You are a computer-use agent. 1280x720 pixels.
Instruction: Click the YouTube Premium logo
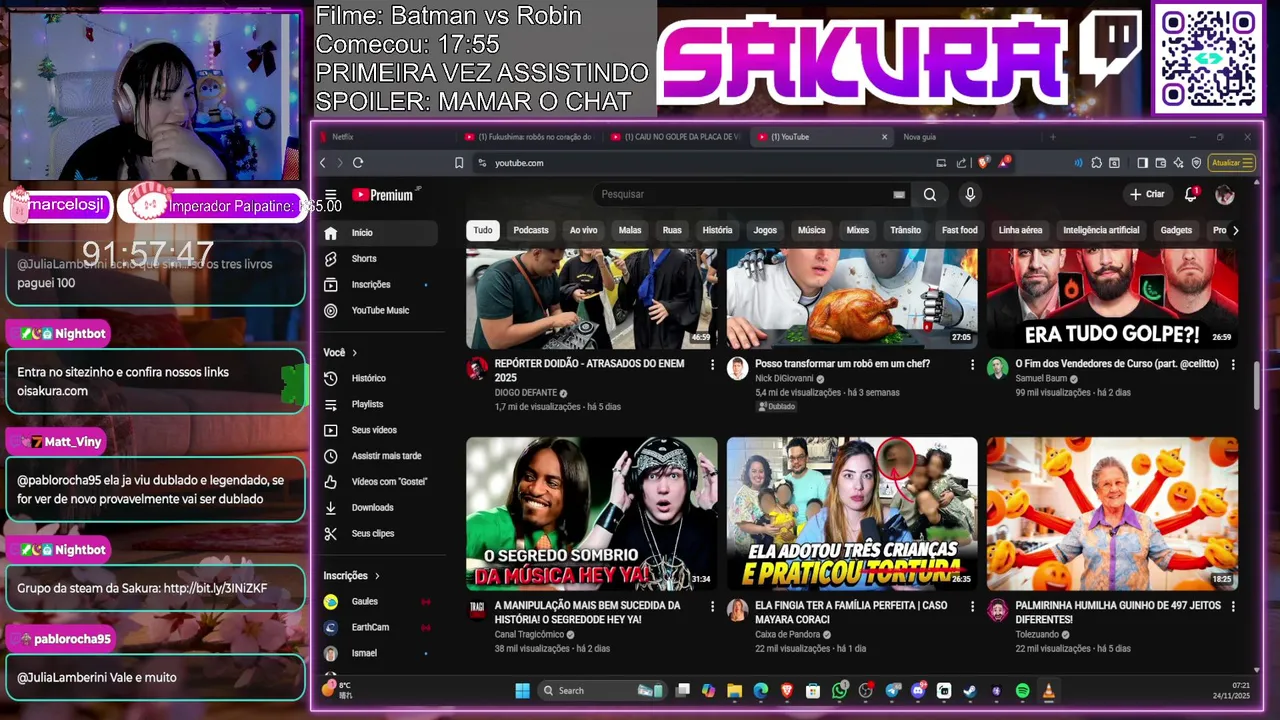point(386,195)
